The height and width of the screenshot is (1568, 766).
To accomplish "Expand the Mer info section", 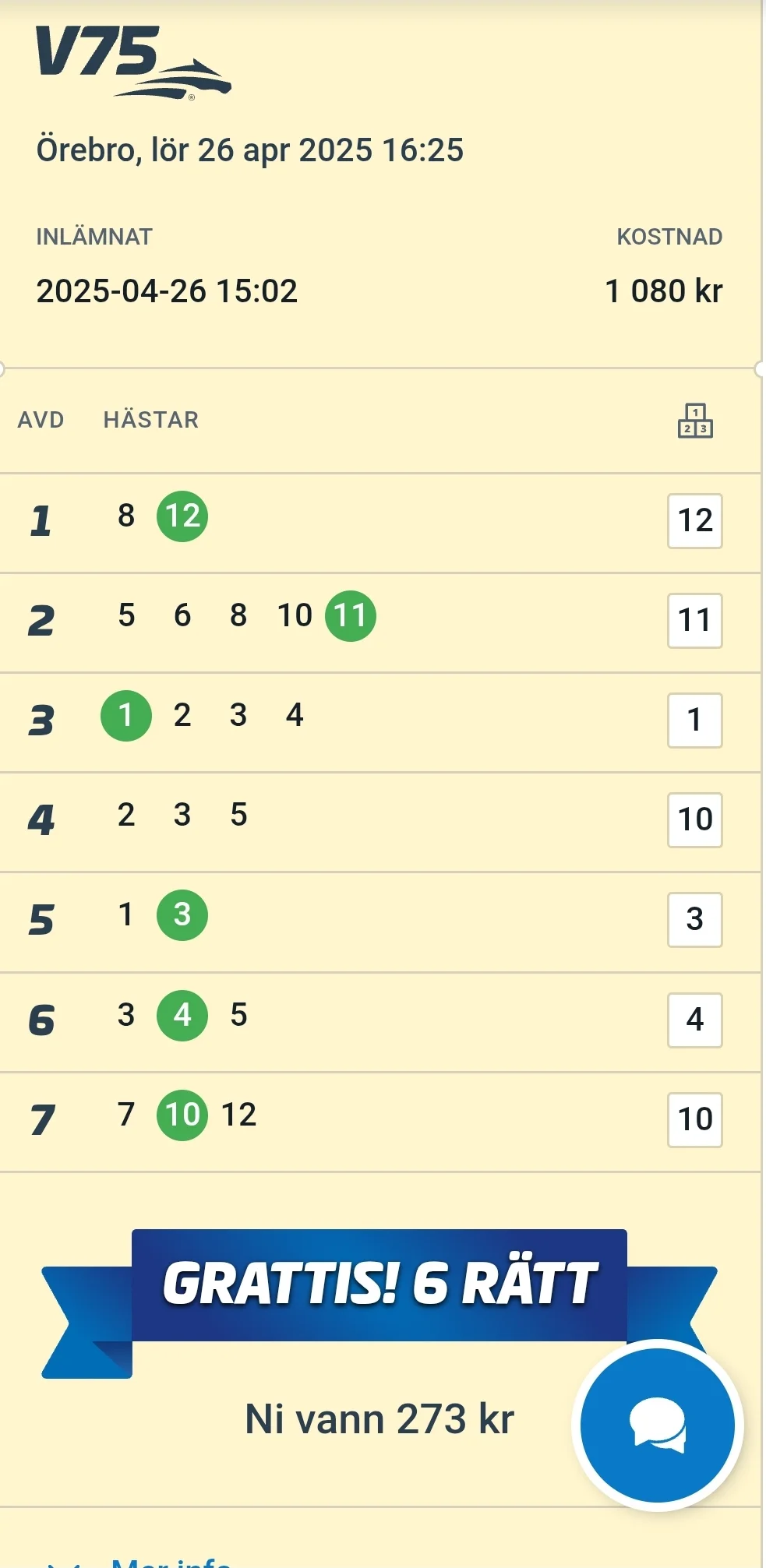I will click(x=171, y=1561).
